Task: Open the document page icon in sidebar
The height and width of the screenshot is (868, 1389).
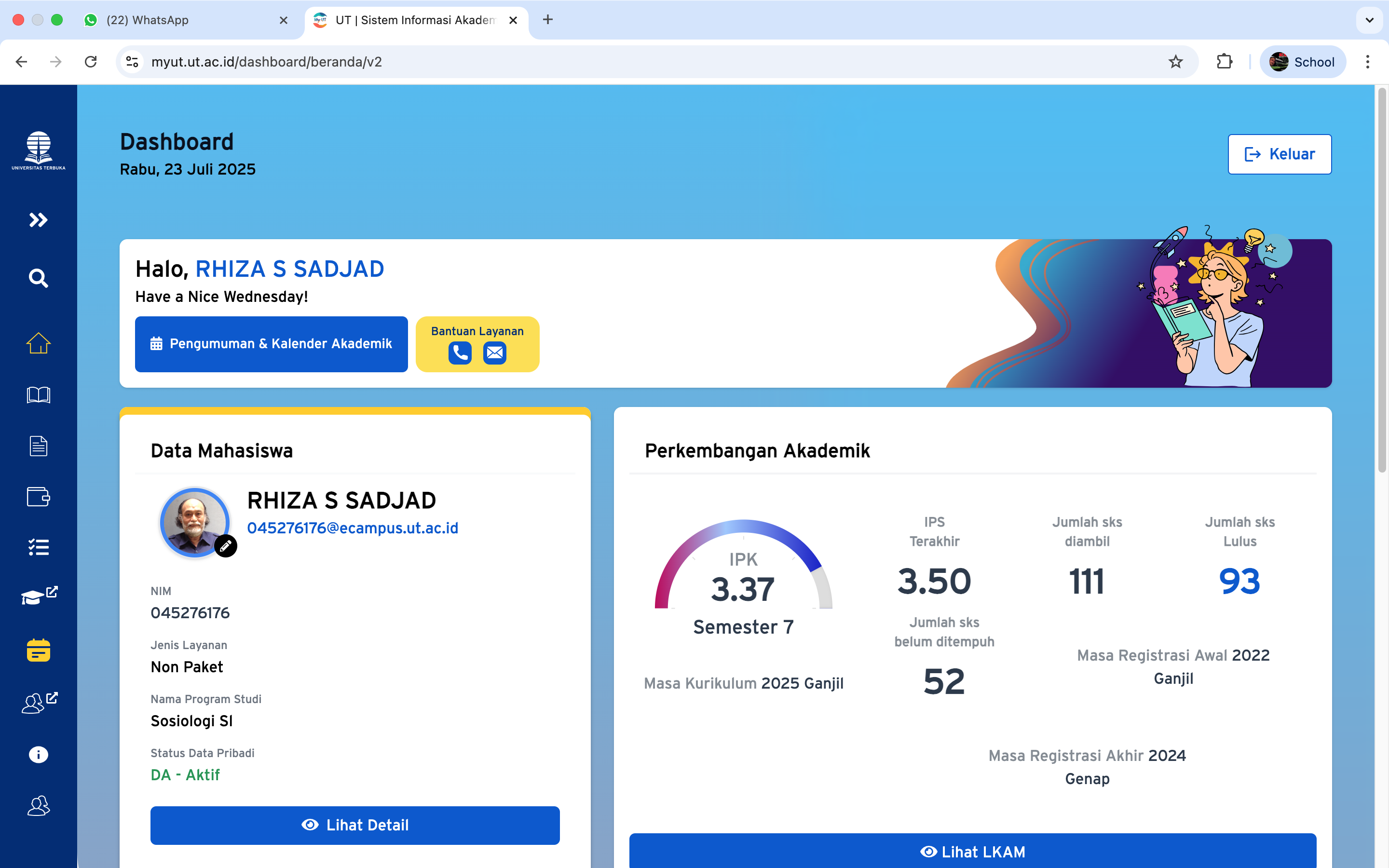Action: coord(39,446)
